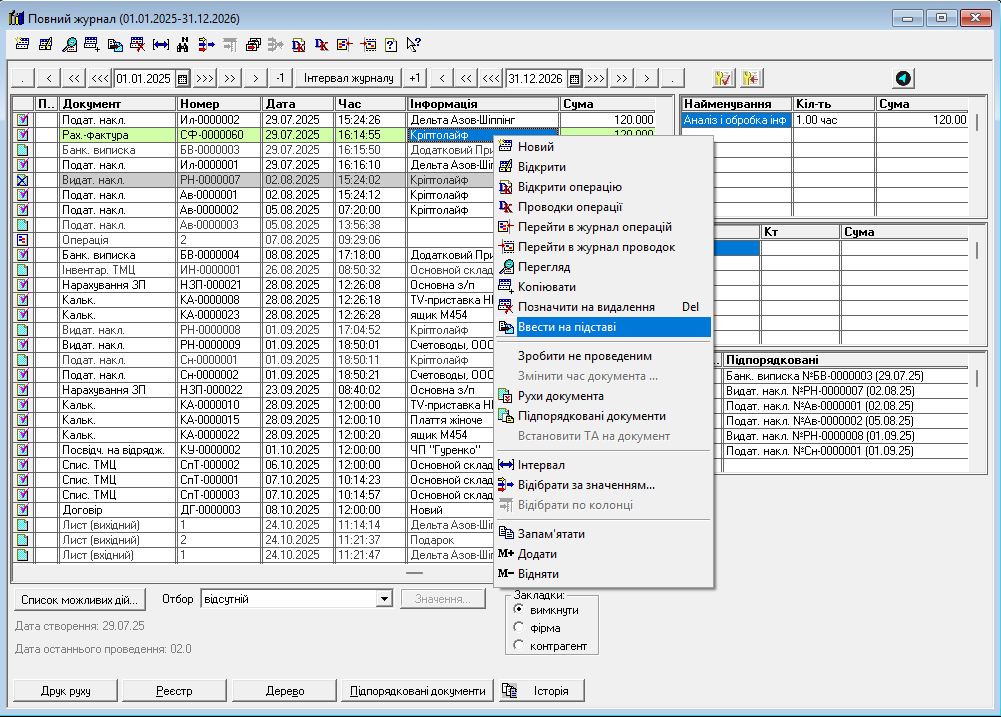Screen dimensions: 1001x717
Task: Click the interval double-arrow toolbar icon
Action: click(160, 44)
